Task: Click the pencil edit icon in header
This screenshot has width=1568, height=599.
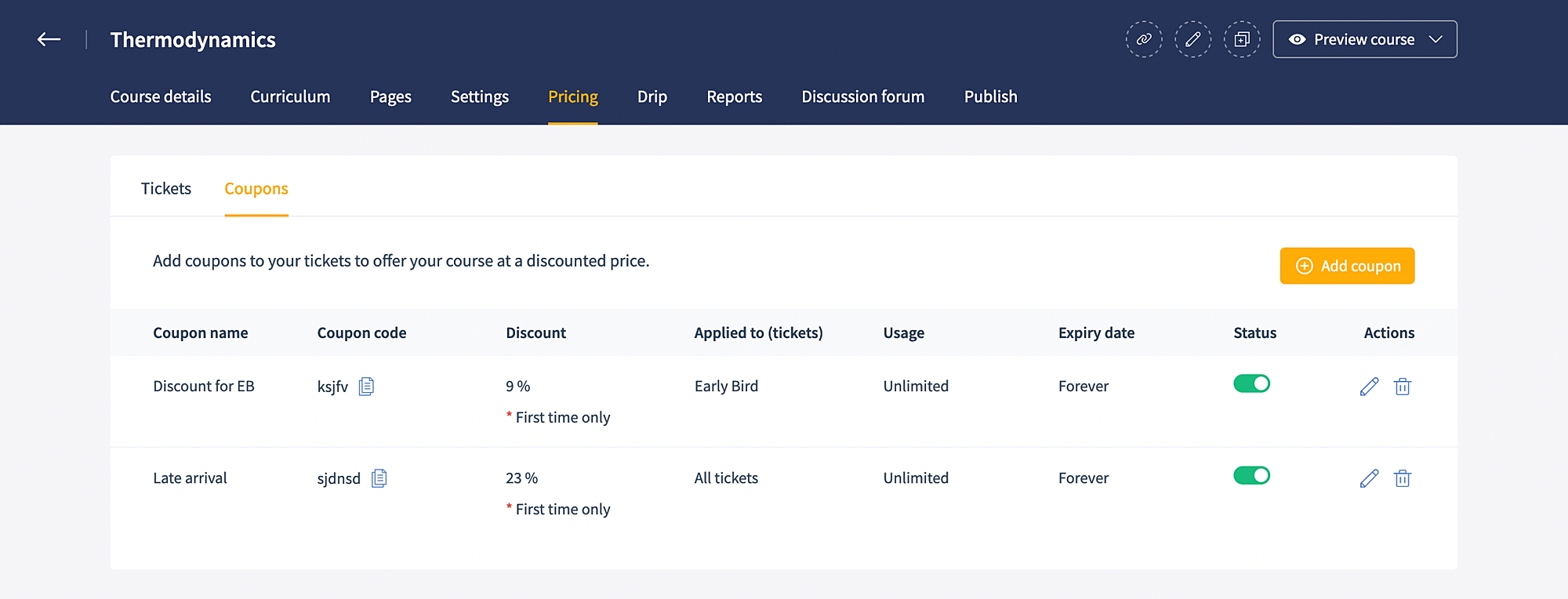Action: pos(1192,39)
